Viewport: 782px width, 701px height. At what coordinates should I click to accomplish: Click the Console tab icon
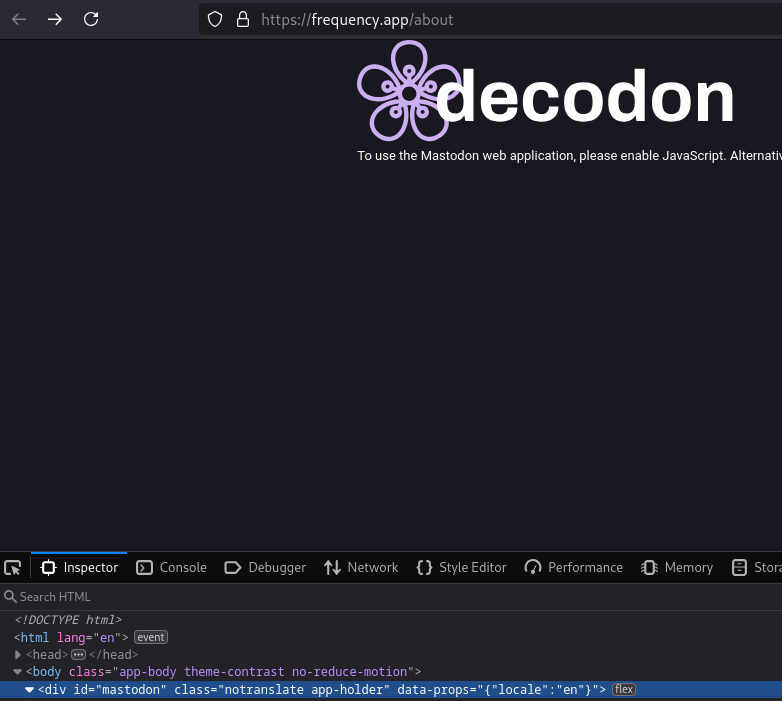coord(144,567)
